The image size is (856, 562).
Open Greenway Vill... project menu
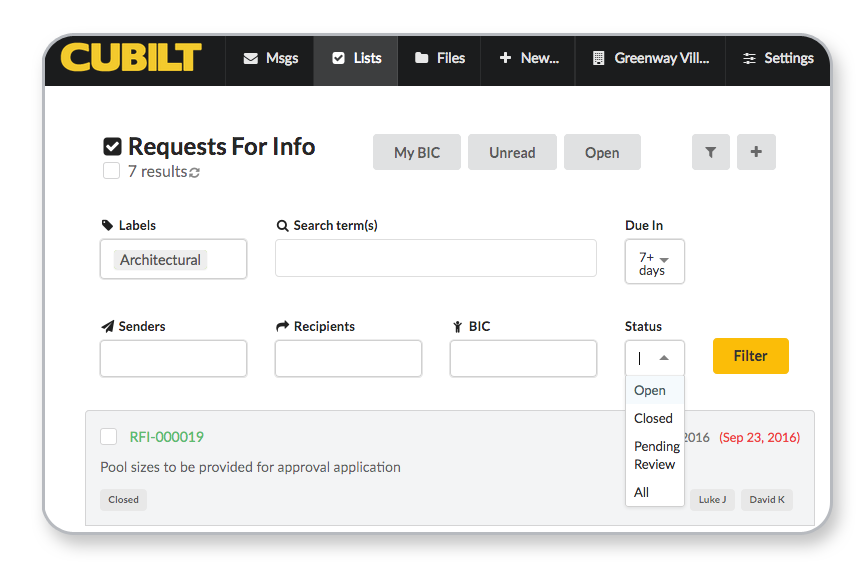pyautogui.click(x=651, y=58)
